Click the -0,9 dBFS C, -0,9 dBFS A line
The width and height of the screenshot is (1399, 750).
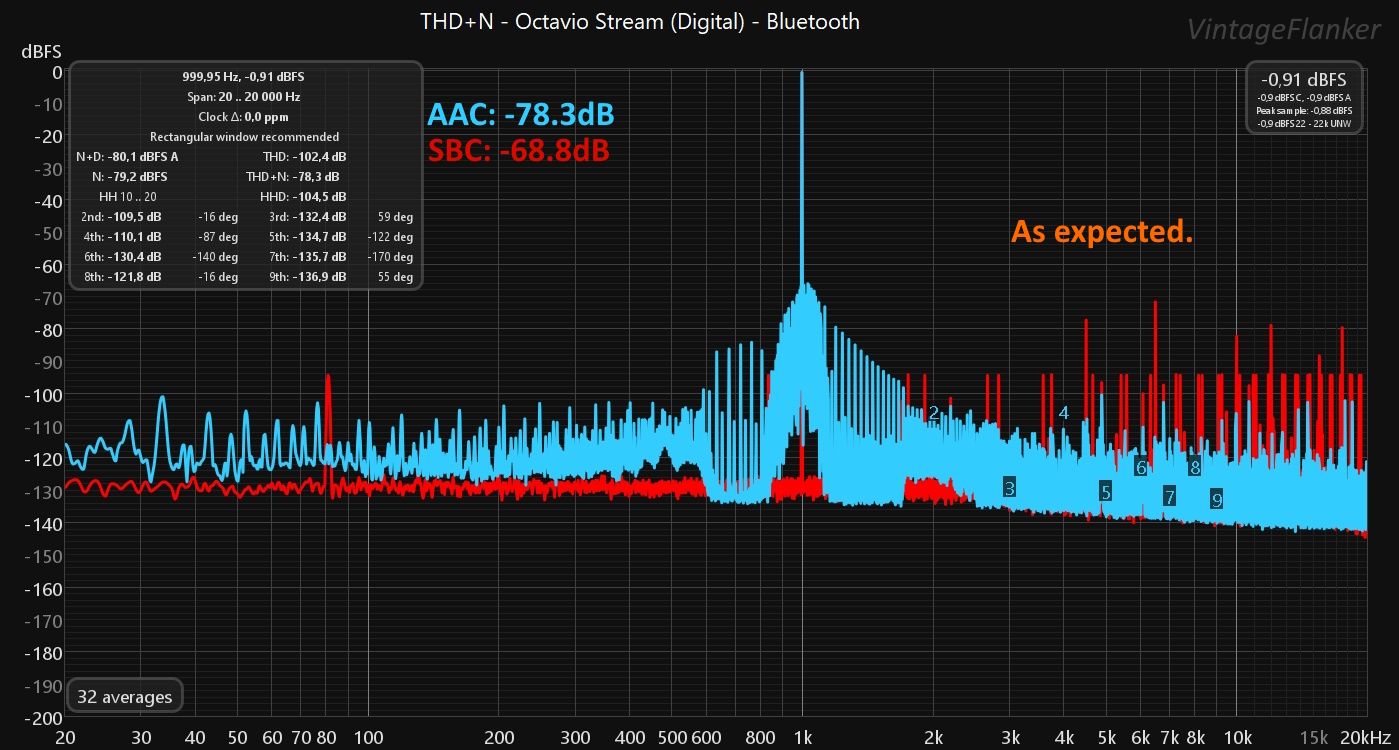(x=1304, y=97)
